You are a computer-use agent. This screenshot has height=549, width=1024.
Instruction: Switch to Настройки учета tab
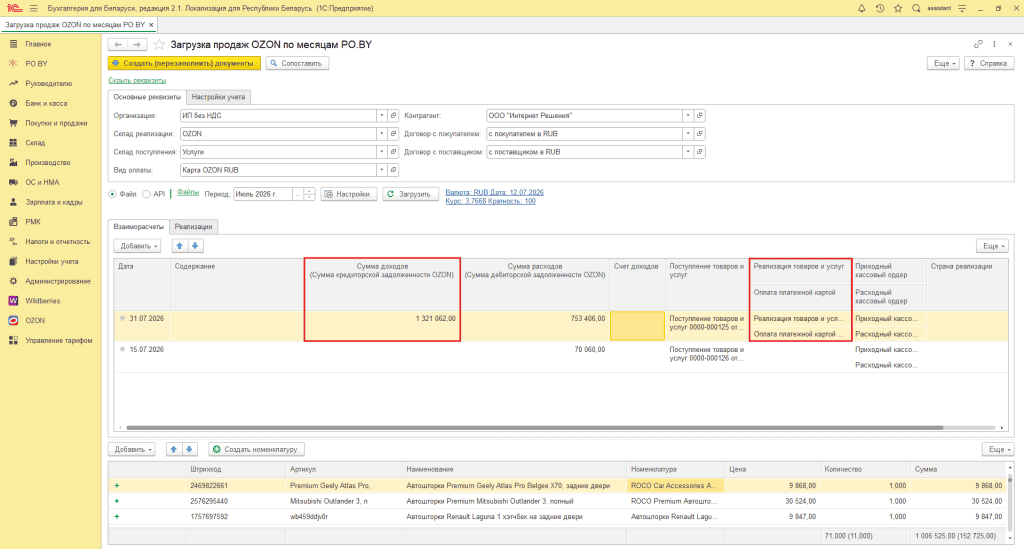[218, 97]
